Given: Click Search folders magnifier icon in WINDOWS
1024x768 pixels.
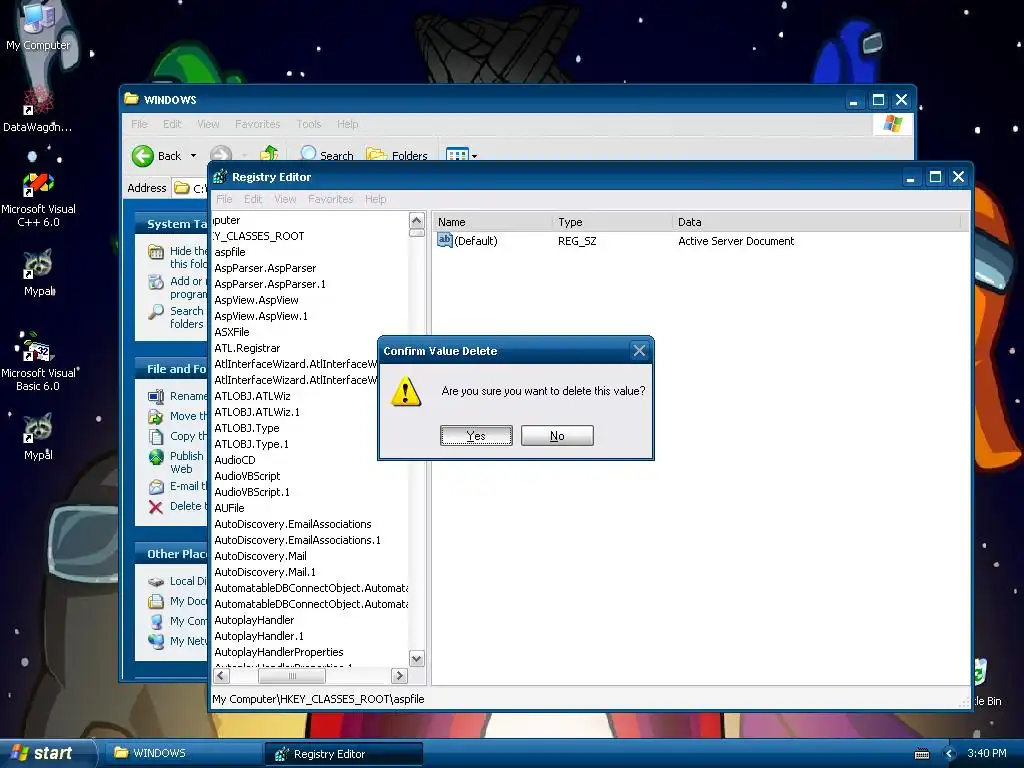Looking at the screenshot, I should pyautogui.click(x=155, y=312).
